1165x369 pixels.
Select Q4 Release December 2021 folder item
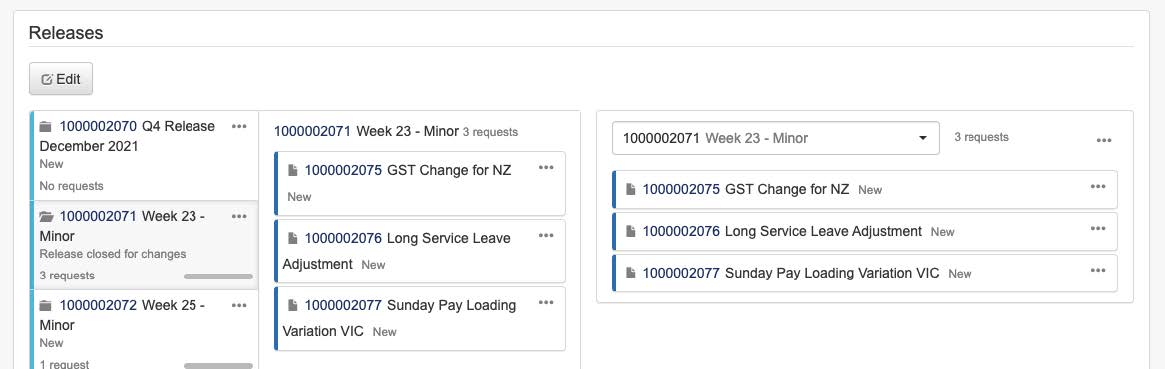coord(145,156)
